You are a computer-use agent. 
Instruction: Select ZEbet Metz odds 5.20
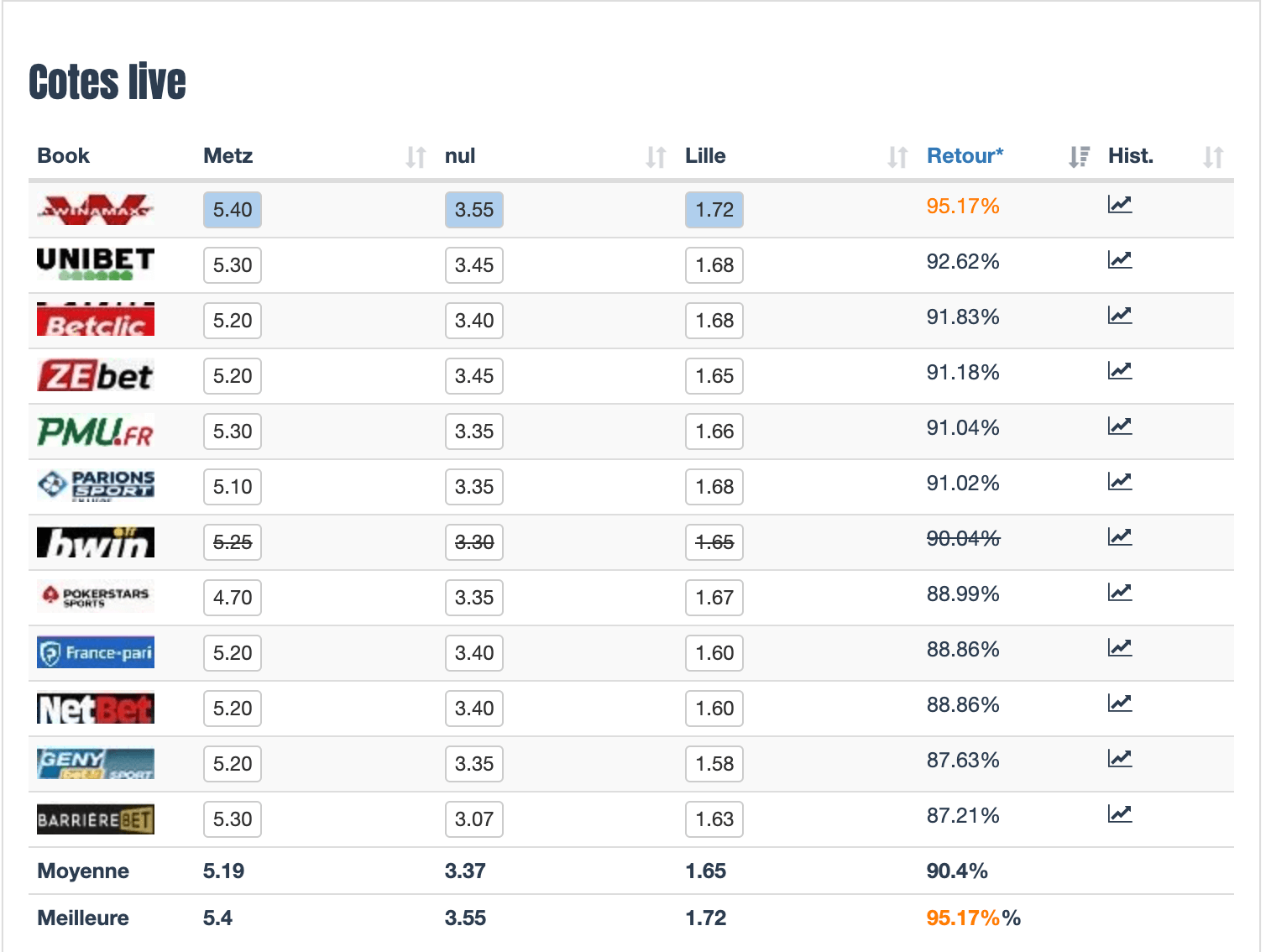click(x=233, y=376)
